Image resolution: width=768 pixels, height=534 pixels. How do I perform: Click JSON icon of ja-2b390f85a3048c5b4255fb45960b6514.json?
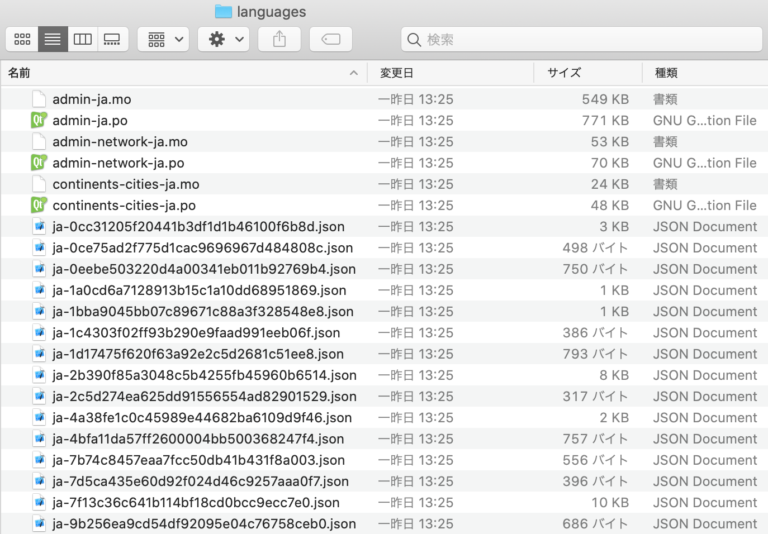tap(39, 375)
